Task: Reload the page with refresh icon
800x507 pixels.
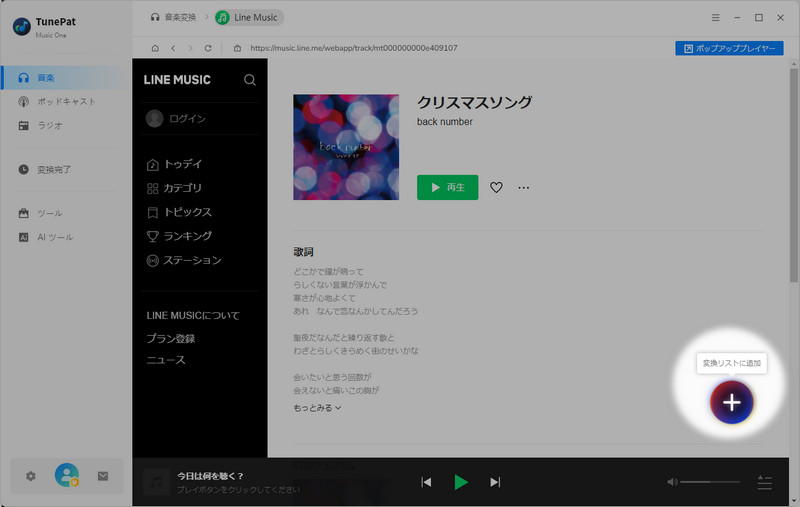Action: 208,48
